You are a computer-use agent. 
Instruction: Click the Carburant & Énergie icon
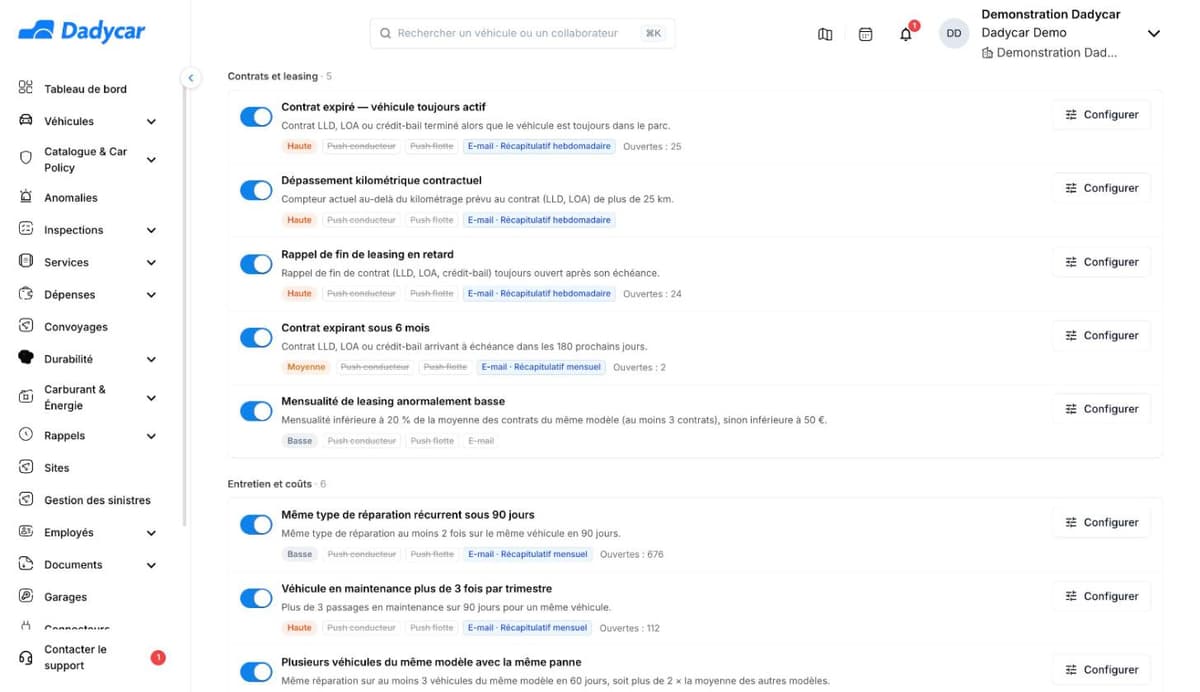pyautogui.click(x=26, y=397)
